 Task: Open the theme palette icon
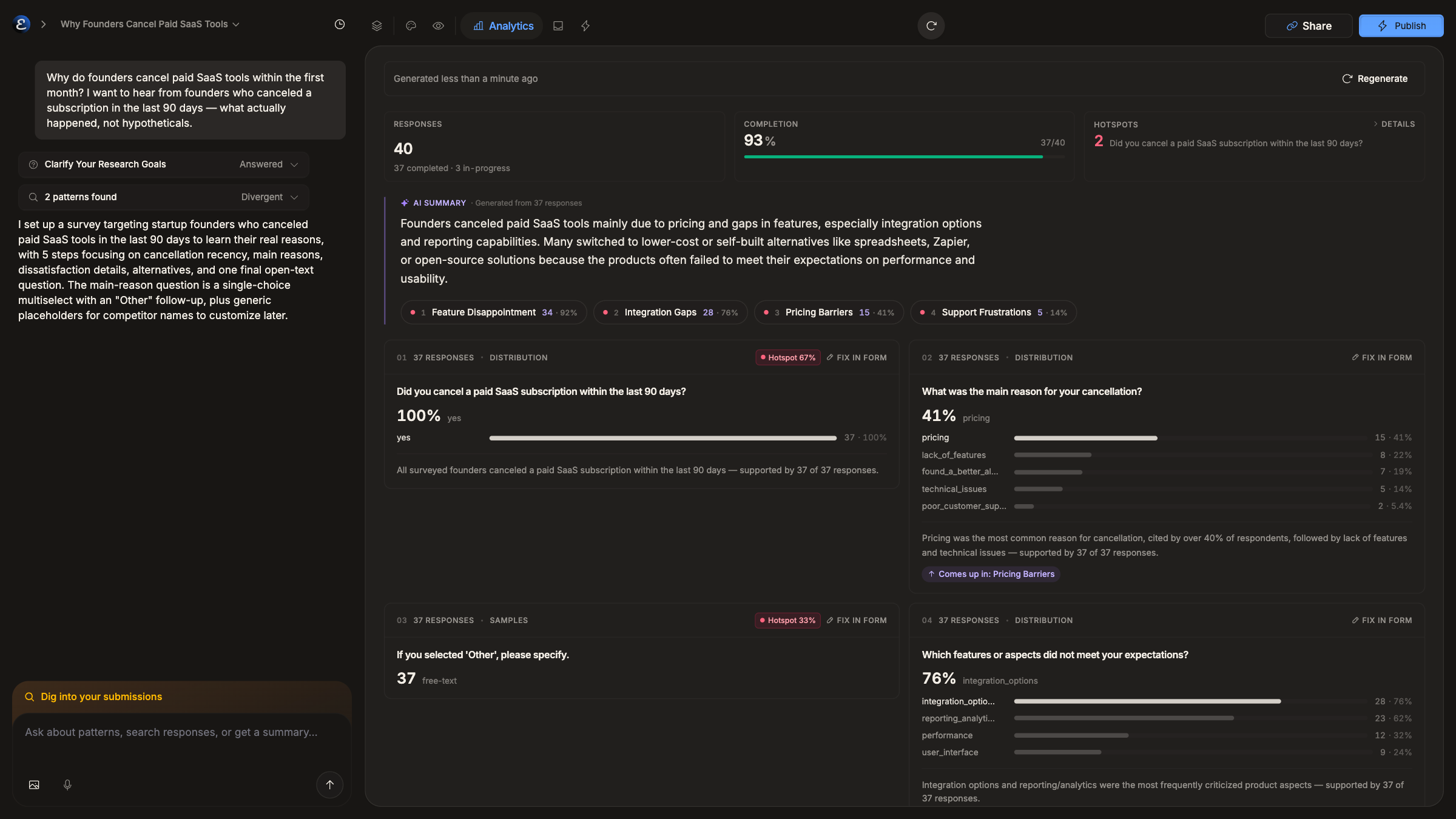411,25
